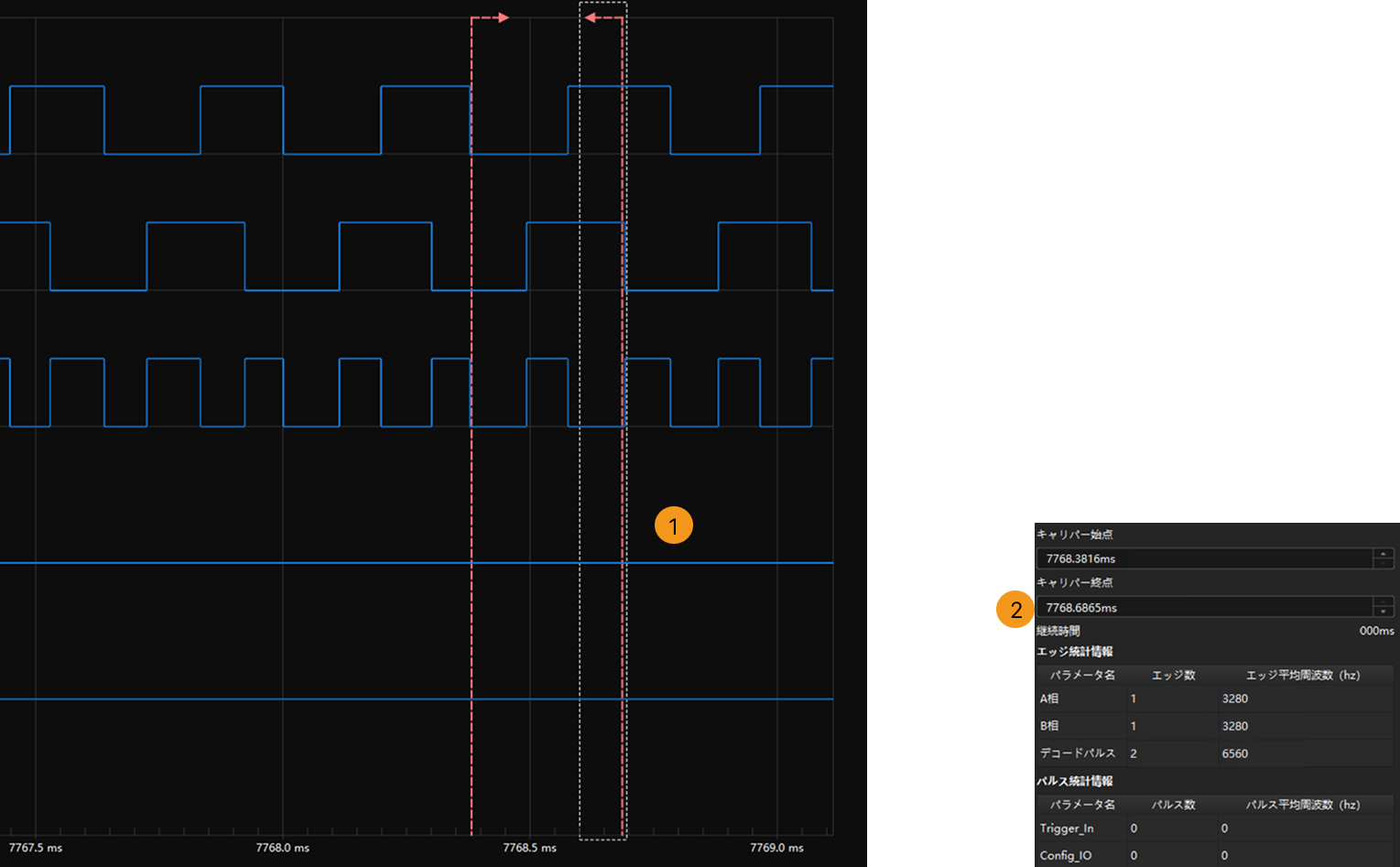The height and width of the screenshot is (867, 1400).
Task: Click the エッジ平均周波数 (hz) column header
Action: coord(1303,675)
